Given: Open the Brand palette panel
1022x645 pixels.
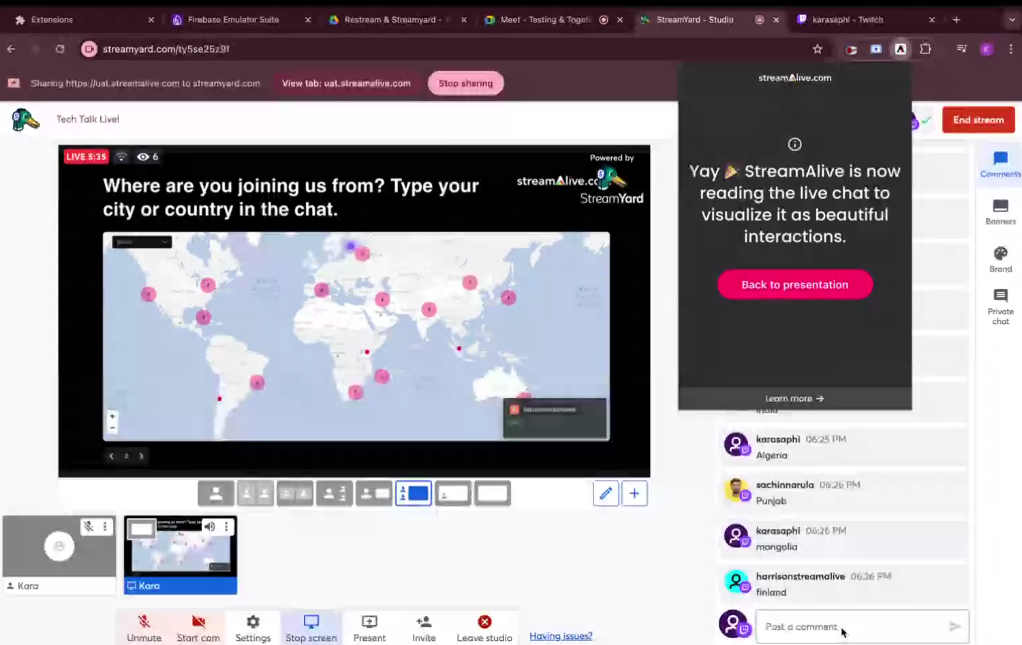Looking at the screenshot, I should (x=1000, y=259).
